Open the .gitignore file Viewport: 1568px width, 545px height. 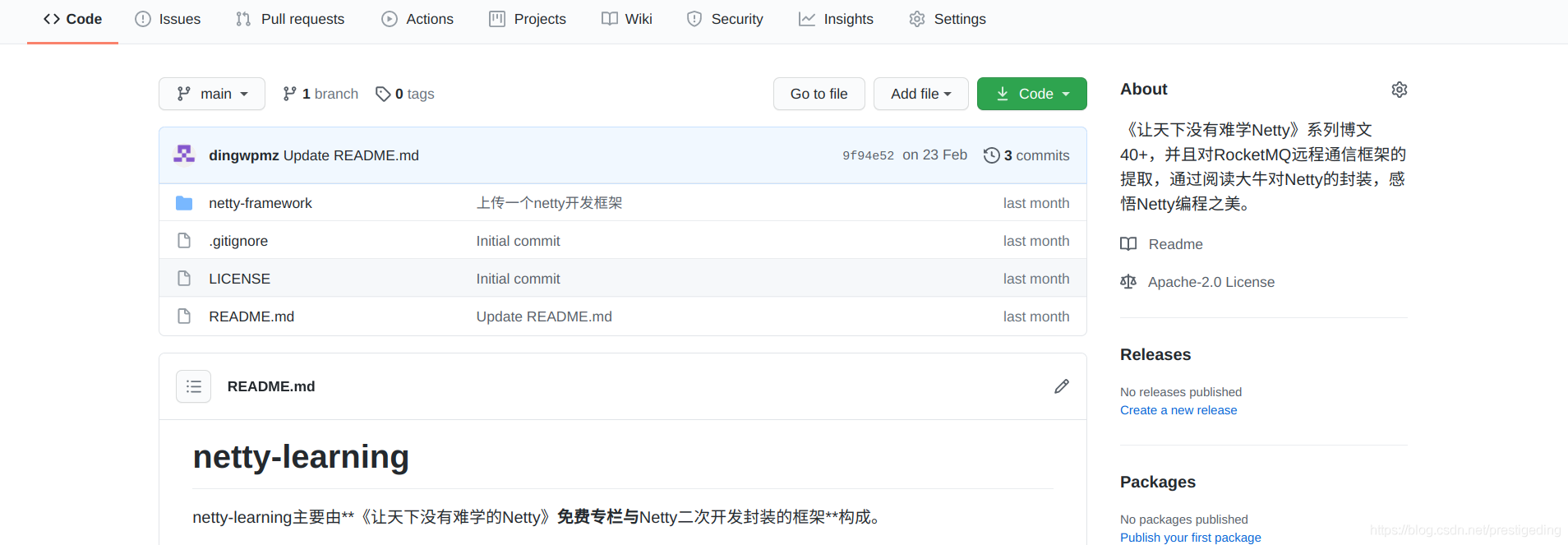(x=238, y=241)
